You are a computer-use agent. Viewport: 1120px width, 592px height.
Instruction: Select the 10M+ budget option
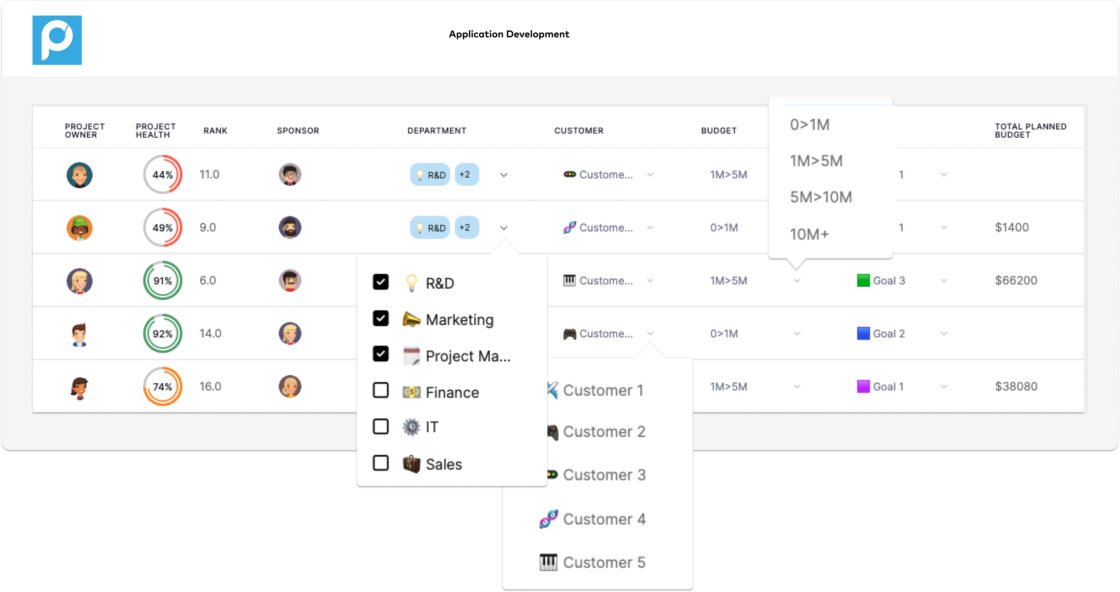point(809,234)
